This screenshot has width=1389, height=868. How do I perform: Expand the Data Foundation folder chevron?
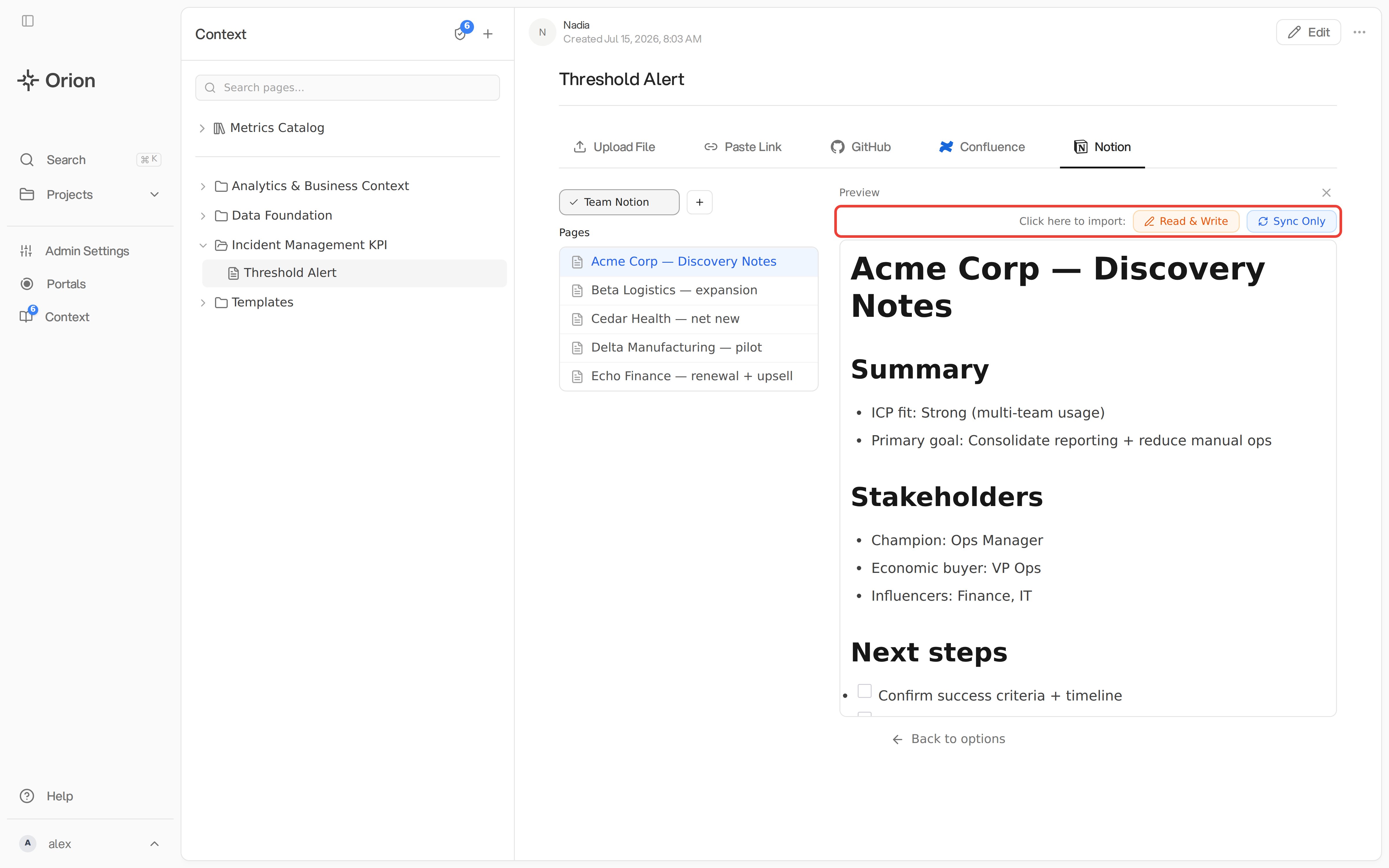[203, 216]
